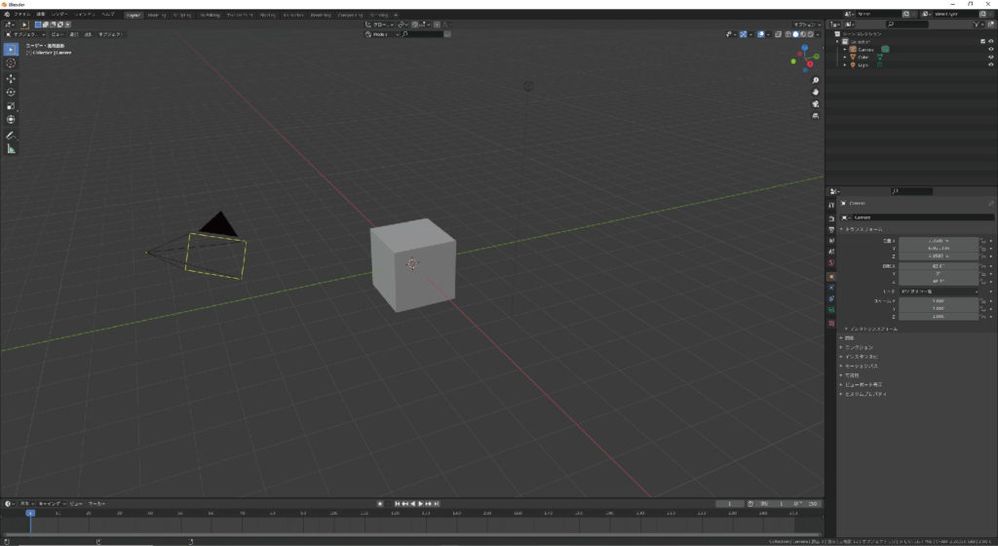Image resolution: width=998 pixels, height=546 pixels.
Task: Play the animation in the timeline
Action: [421, 503]
